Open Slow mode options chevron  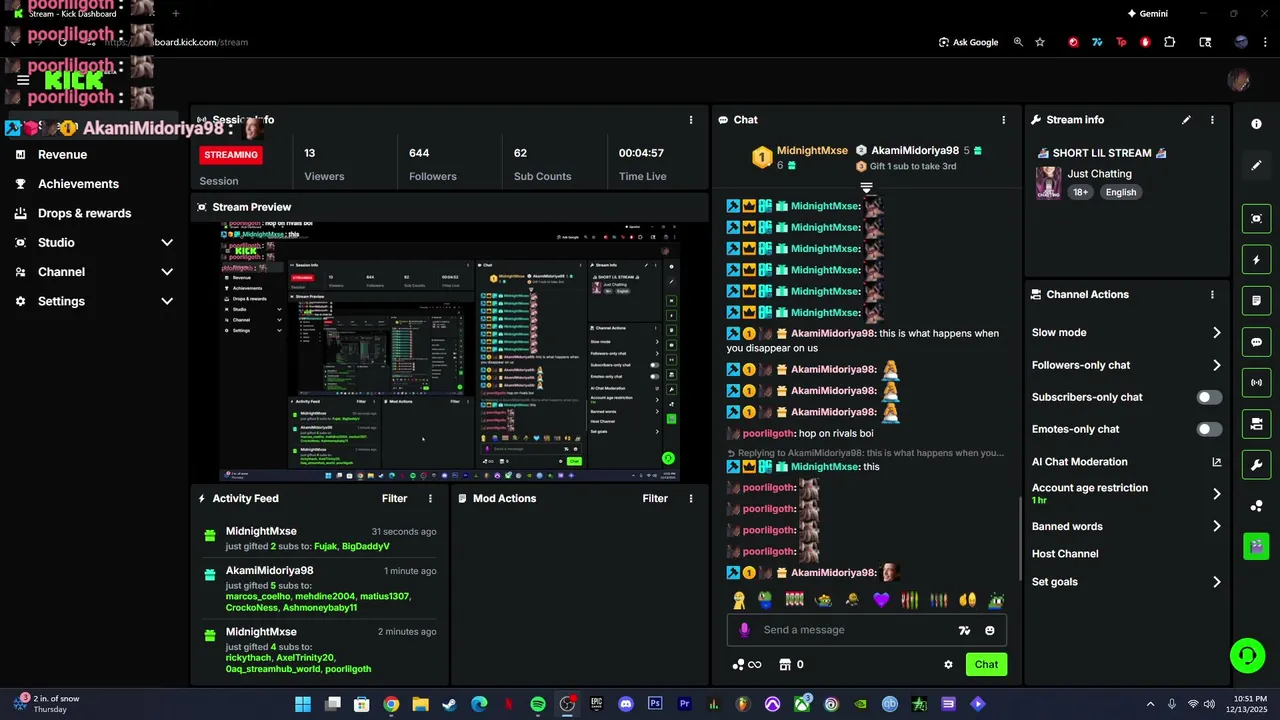[x=1217, y=333]
